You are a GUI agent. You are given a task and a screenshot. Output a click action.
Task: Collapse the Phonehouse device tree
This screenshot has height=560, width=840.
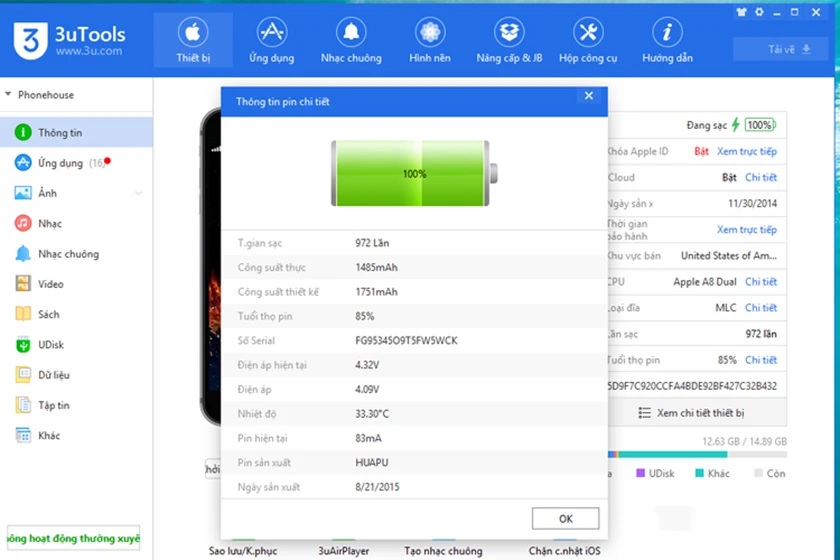click(8, 94)
